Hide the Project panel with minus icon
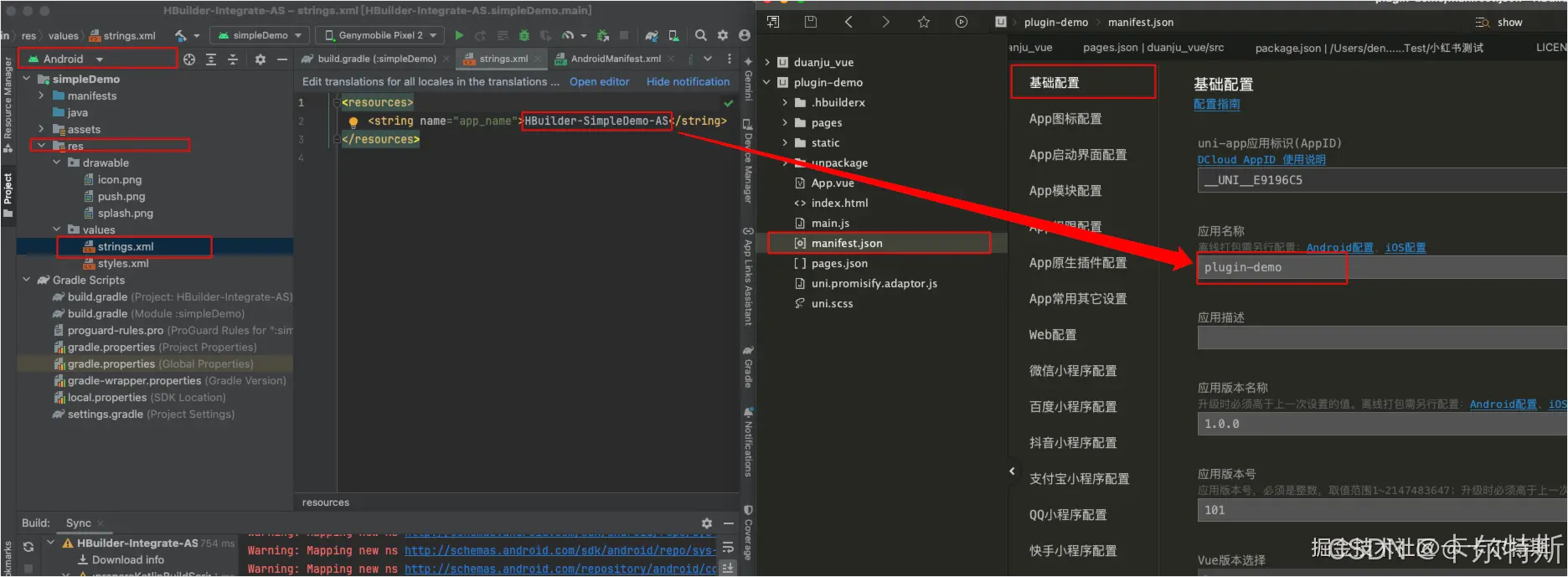 [x=282, y=59]
